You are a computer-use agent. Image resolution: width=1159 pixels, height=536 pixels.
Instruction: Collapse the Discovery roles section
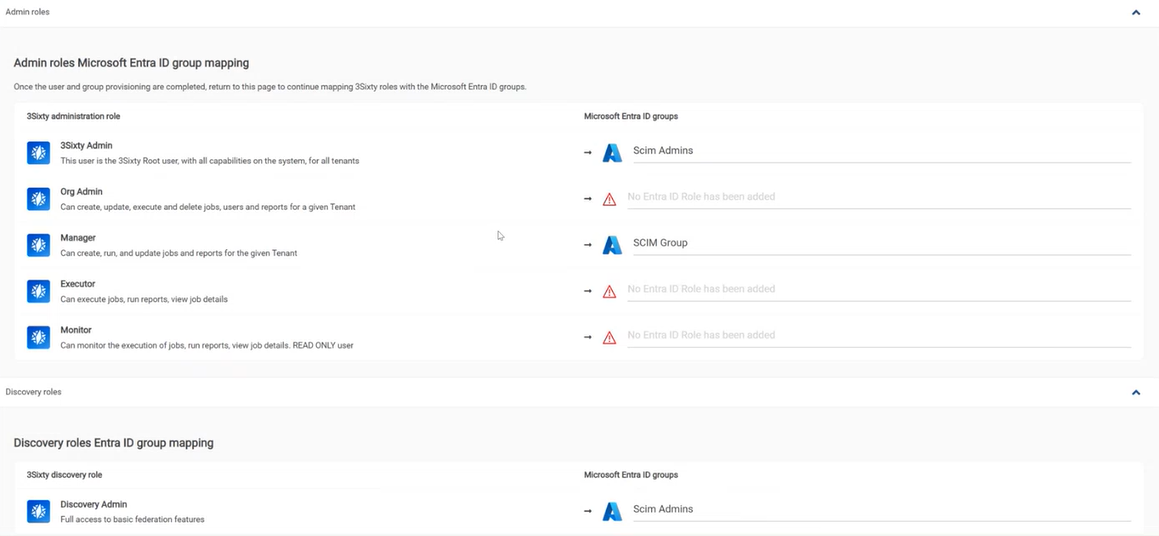coord(1136,392)
